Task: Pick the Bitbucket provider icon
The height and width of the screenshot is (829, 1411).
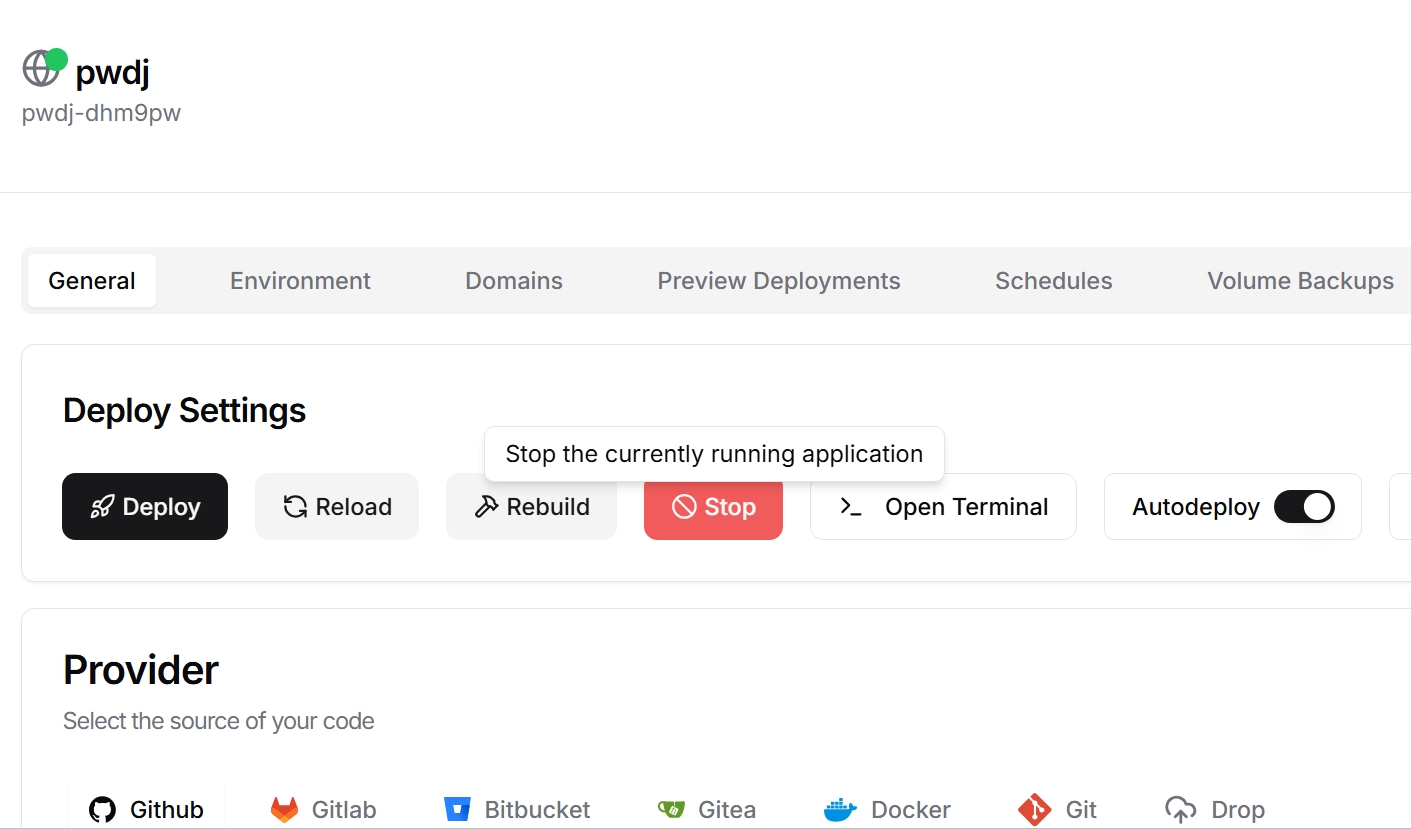Action: coord(457,809)
